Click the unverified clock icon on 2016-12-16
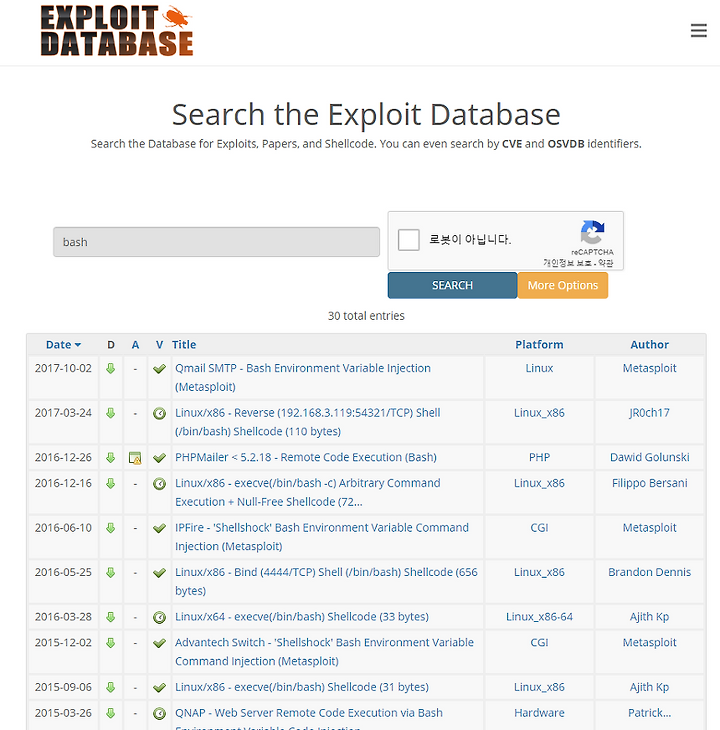Screen dimensions: 720x730 159,484
